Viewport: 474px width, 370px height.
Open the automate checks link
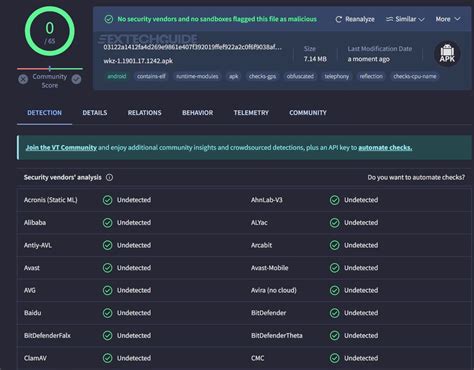[385, 147]
